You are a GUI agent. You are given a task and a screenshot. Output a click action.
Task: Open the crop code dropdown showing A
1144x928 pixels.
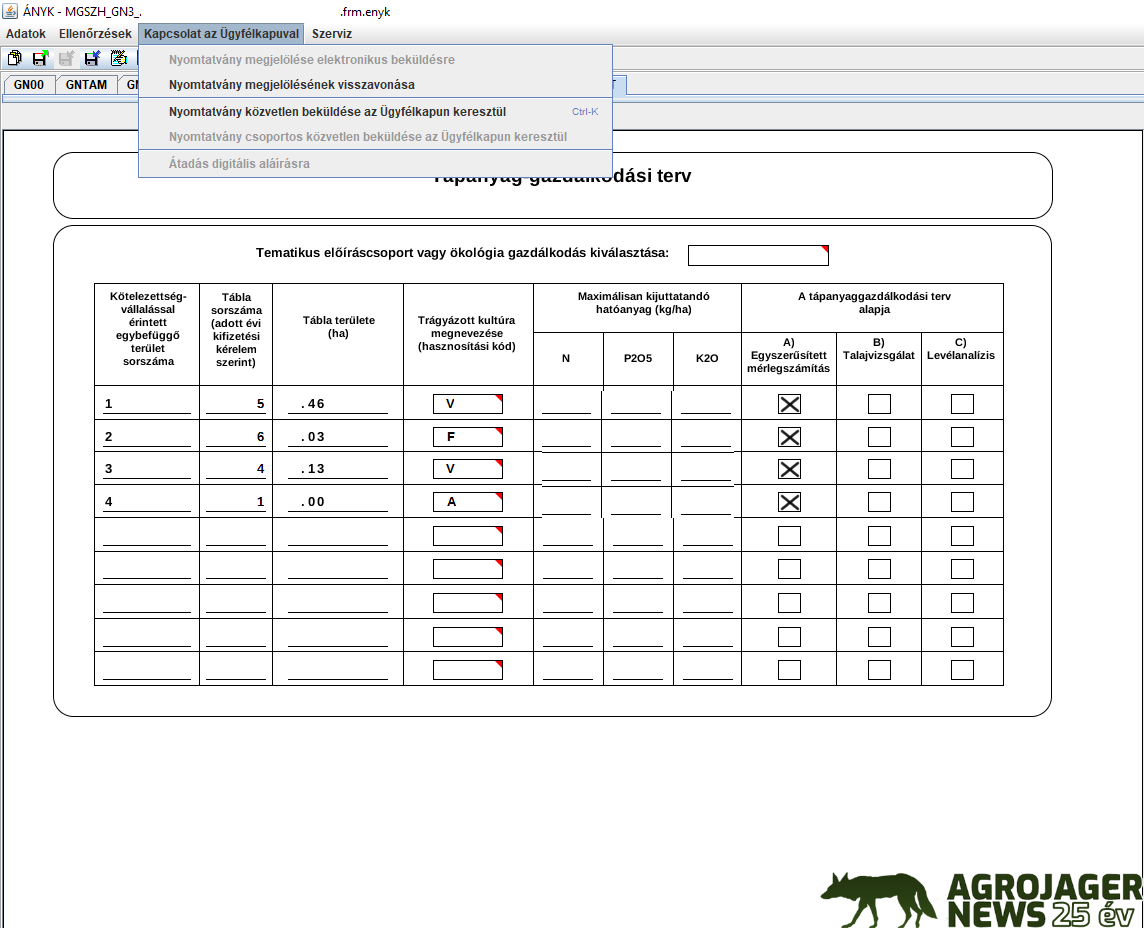coord(467,502)
